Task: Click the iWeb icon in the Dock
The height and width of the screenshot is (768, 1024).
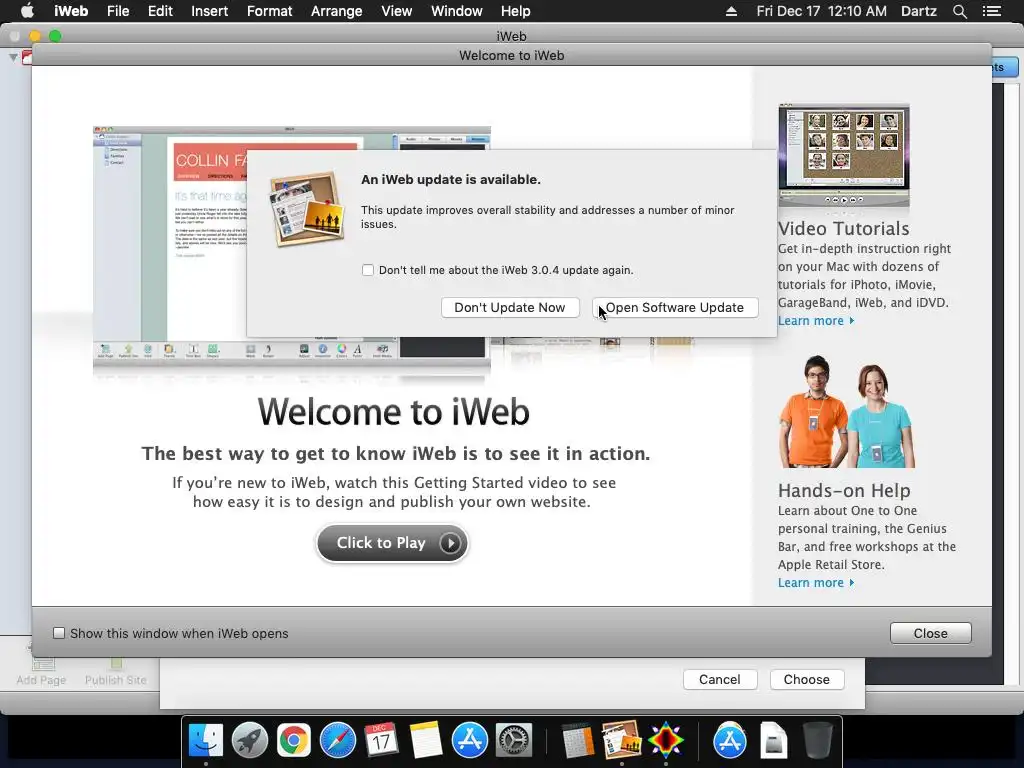Action: (621, 741)
